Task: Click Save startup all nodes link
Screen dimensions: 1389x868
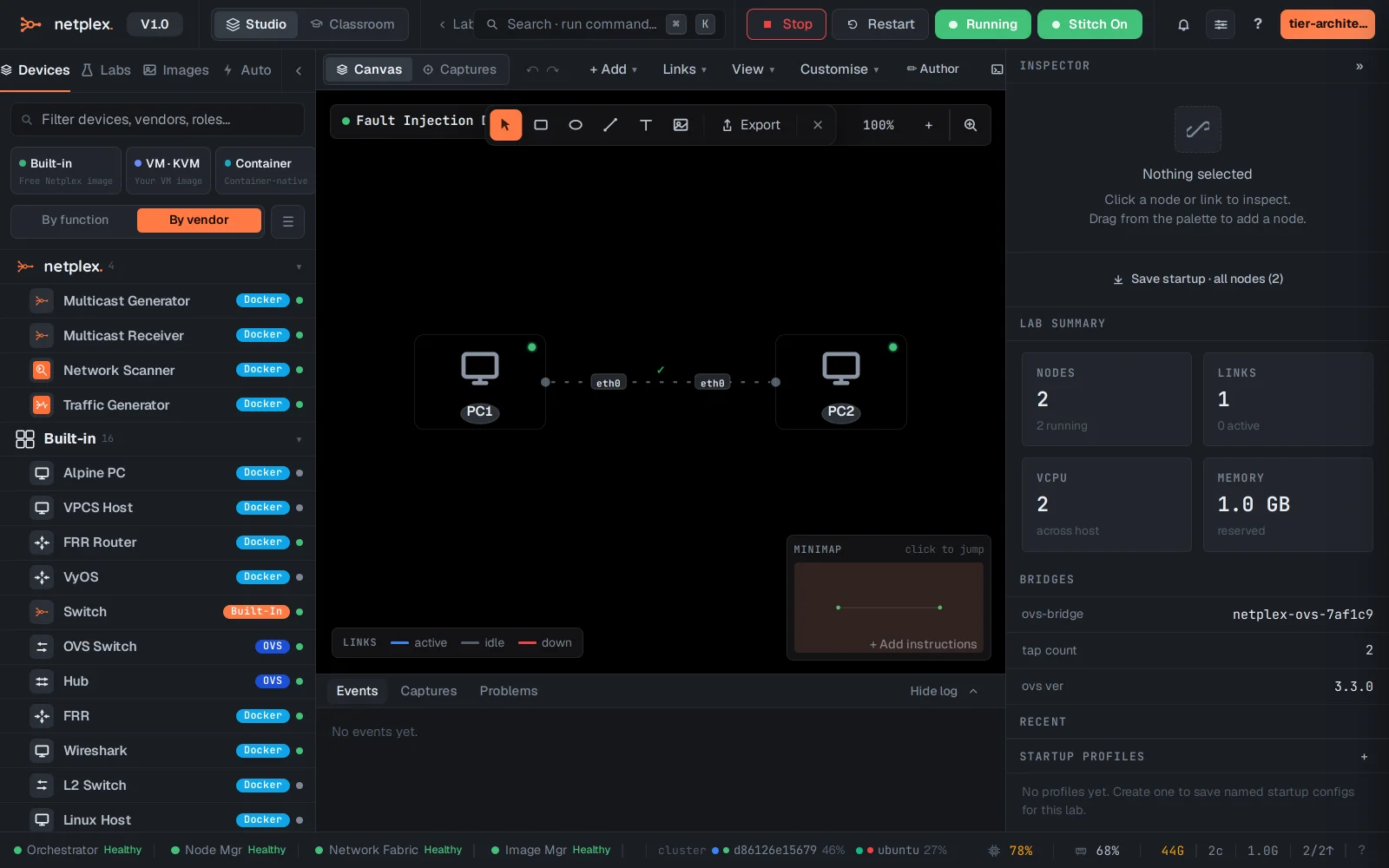Action: tap(1198, 279)
